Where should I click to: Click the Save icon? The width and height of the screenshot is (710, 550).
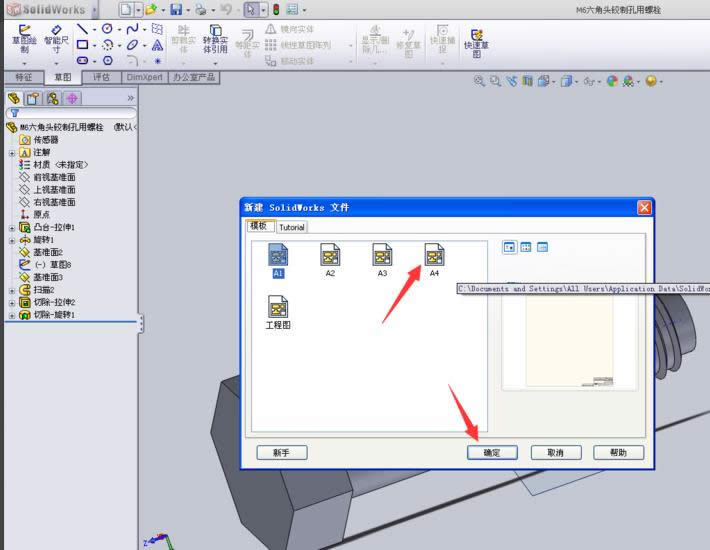(176, 10)
